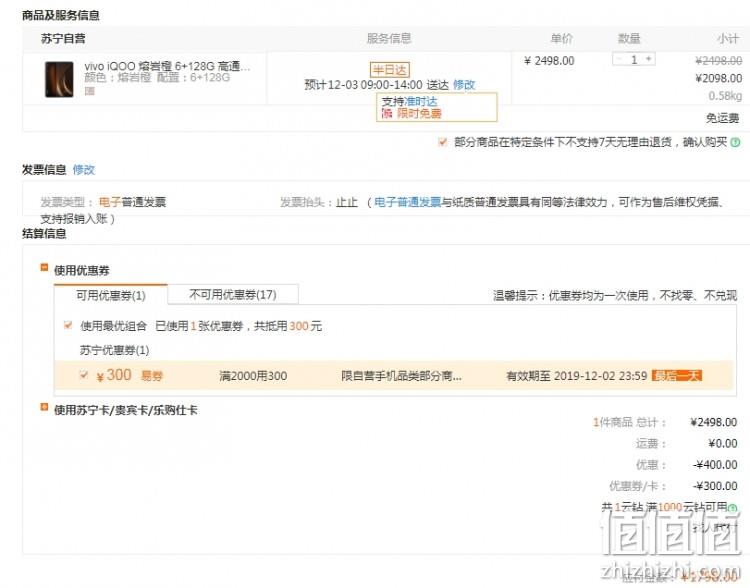Click the 限自营手机品类部分商... coupon scope text
This screenshot has width=750, height=588.
pyautogui.click(x=401, y=376)
